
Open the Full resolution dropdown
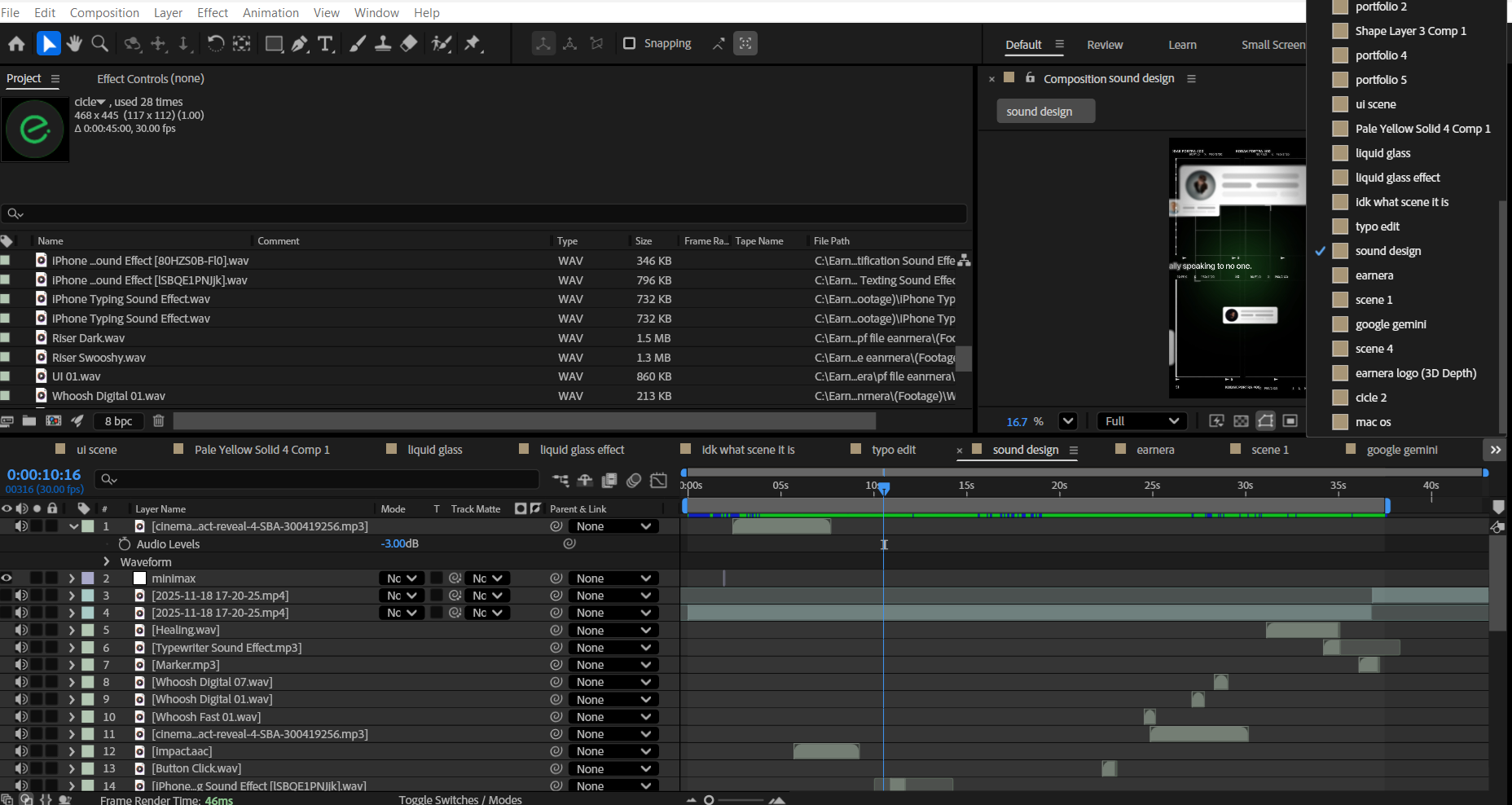(1141, 421)
